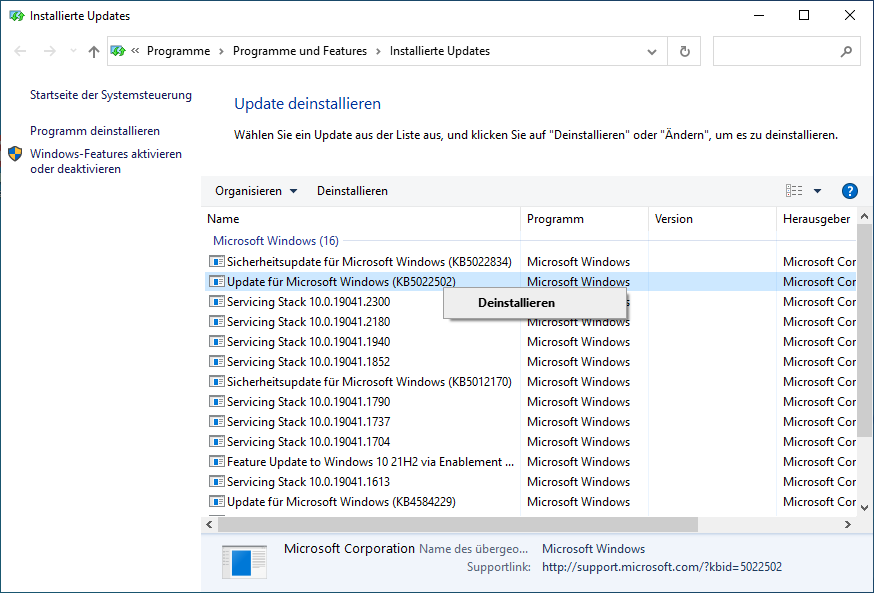Select Servicing Stack 10.0.19041.2180
Image resolution: width=874 pixels, height=593 pixels.
(530, 322)
